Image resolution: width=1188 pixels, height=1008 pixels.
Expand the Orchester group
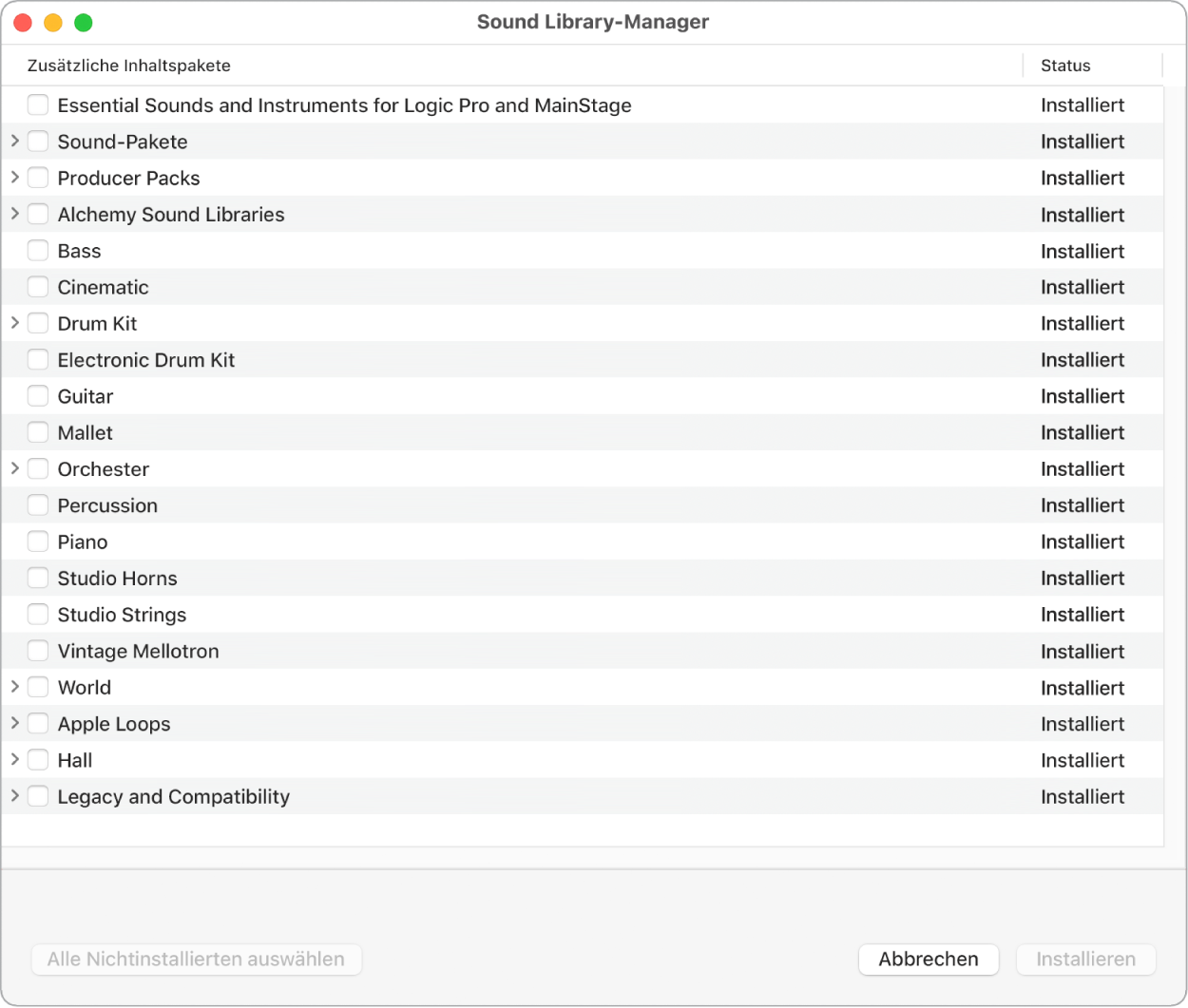[x=15, y=468]
